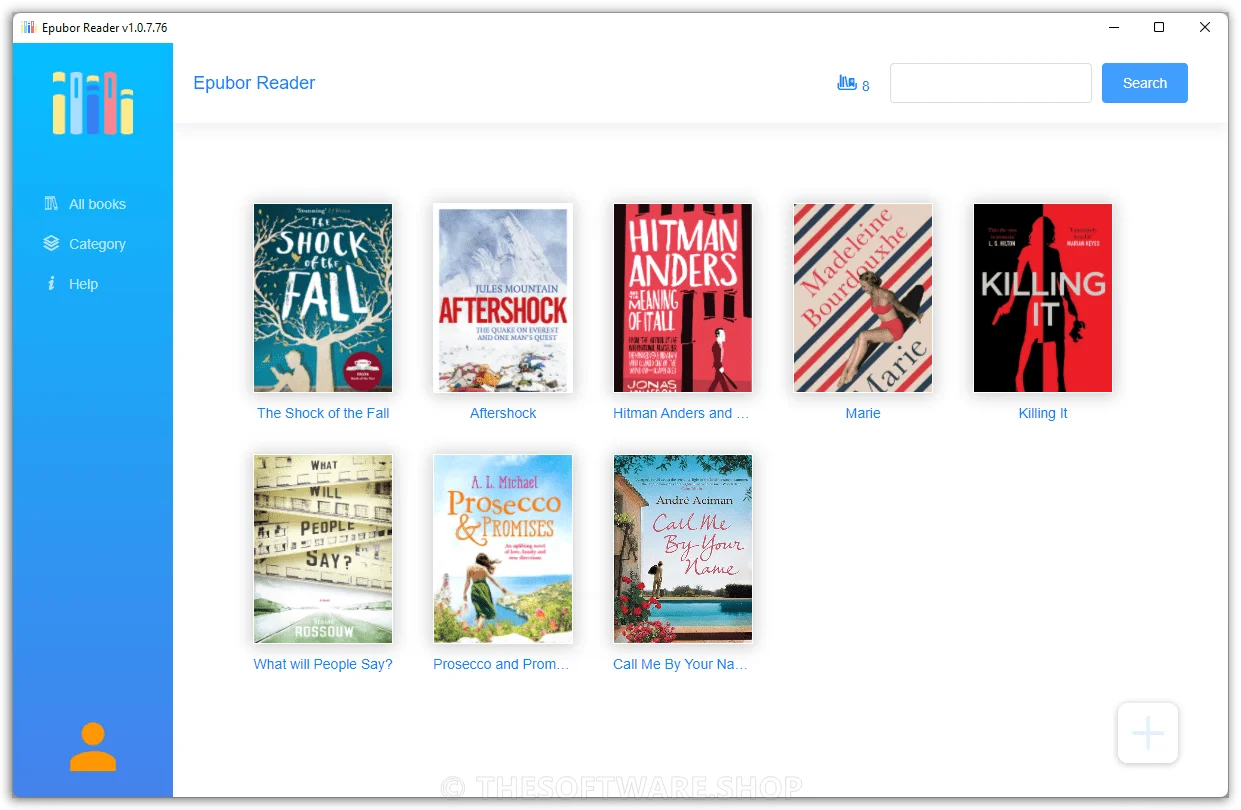Click the 'Killing It' title link
Screen dimensions: 1241x810
(1043, 413)
